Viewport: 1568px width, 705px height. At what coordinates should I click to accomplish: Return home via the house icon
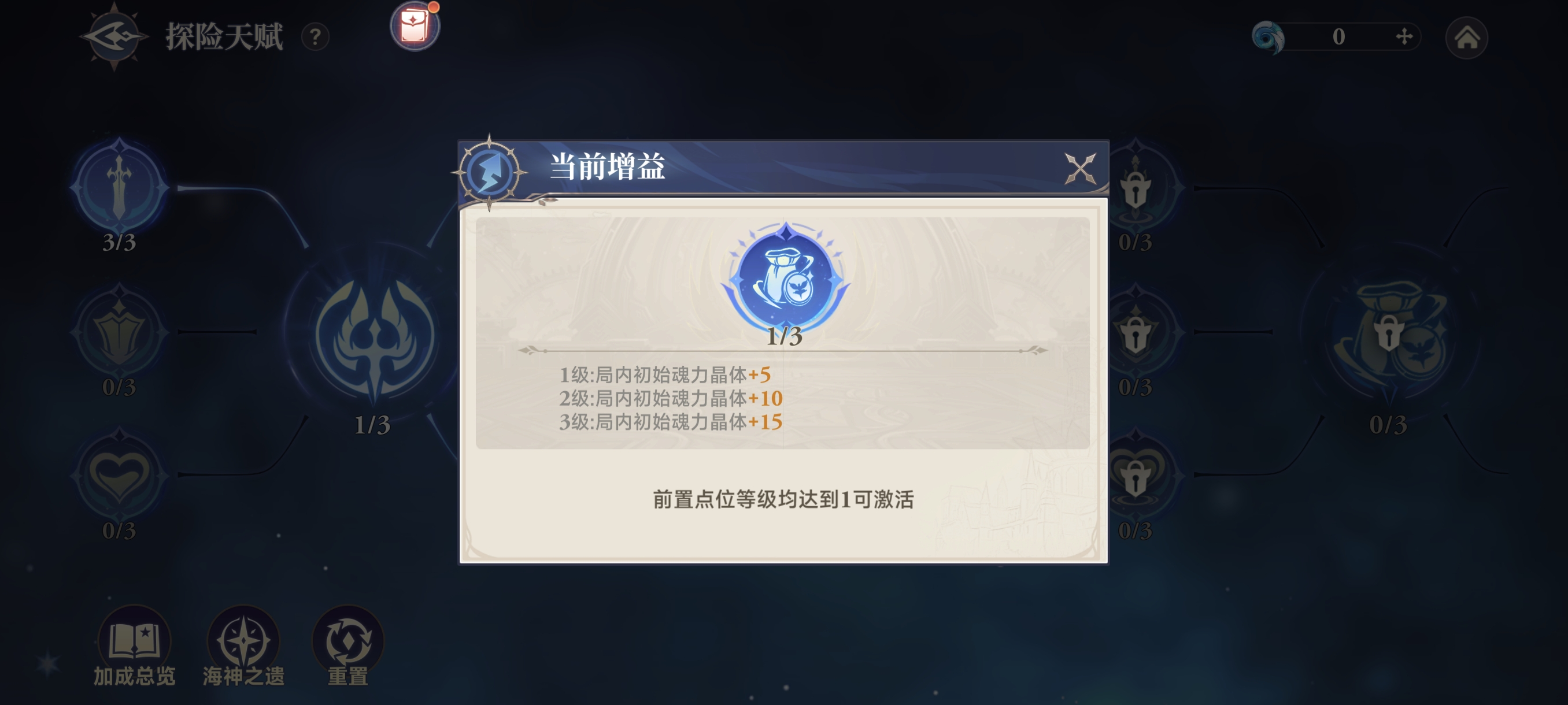[x=1467, y=37]
